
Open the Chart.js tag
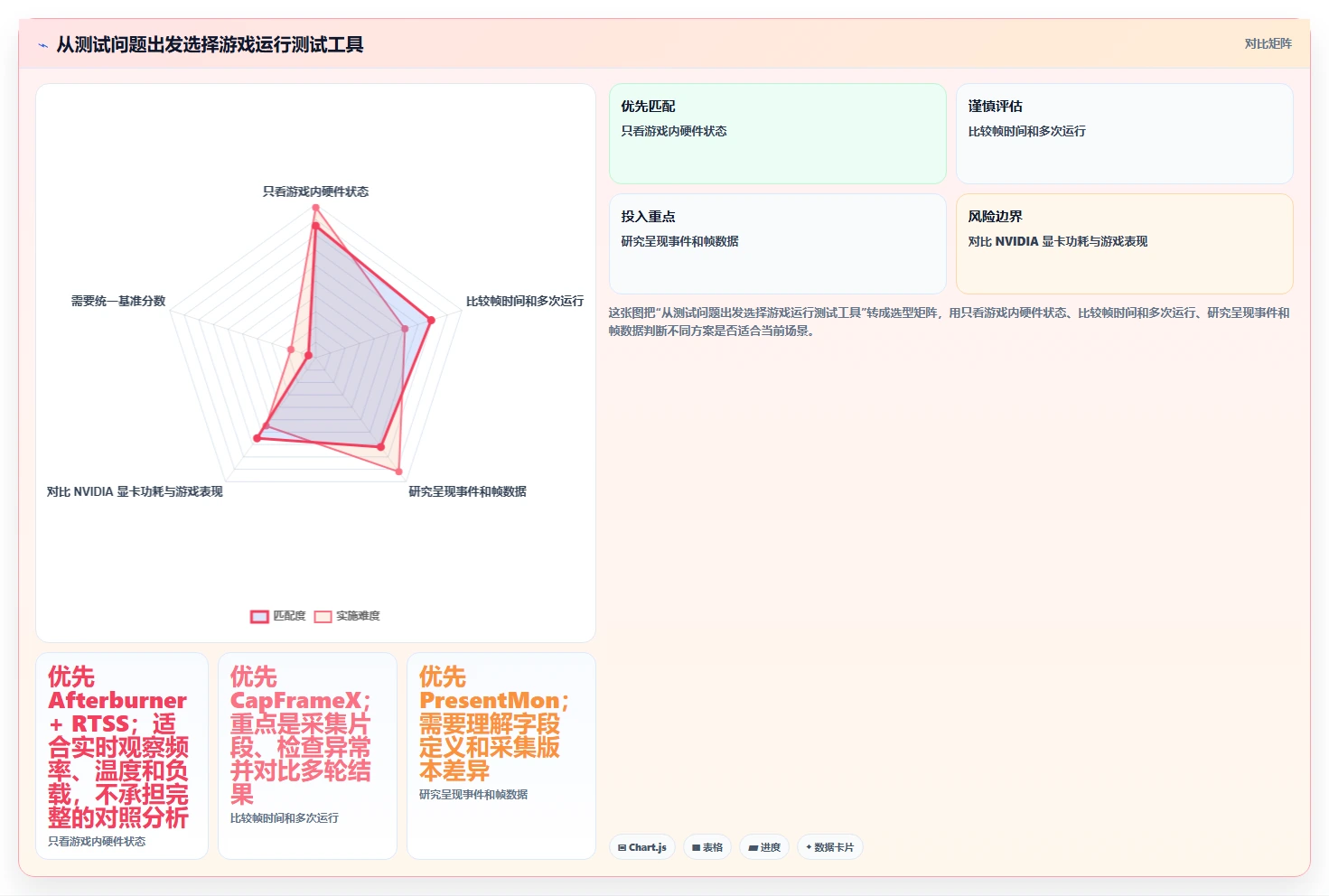[642, 847]
